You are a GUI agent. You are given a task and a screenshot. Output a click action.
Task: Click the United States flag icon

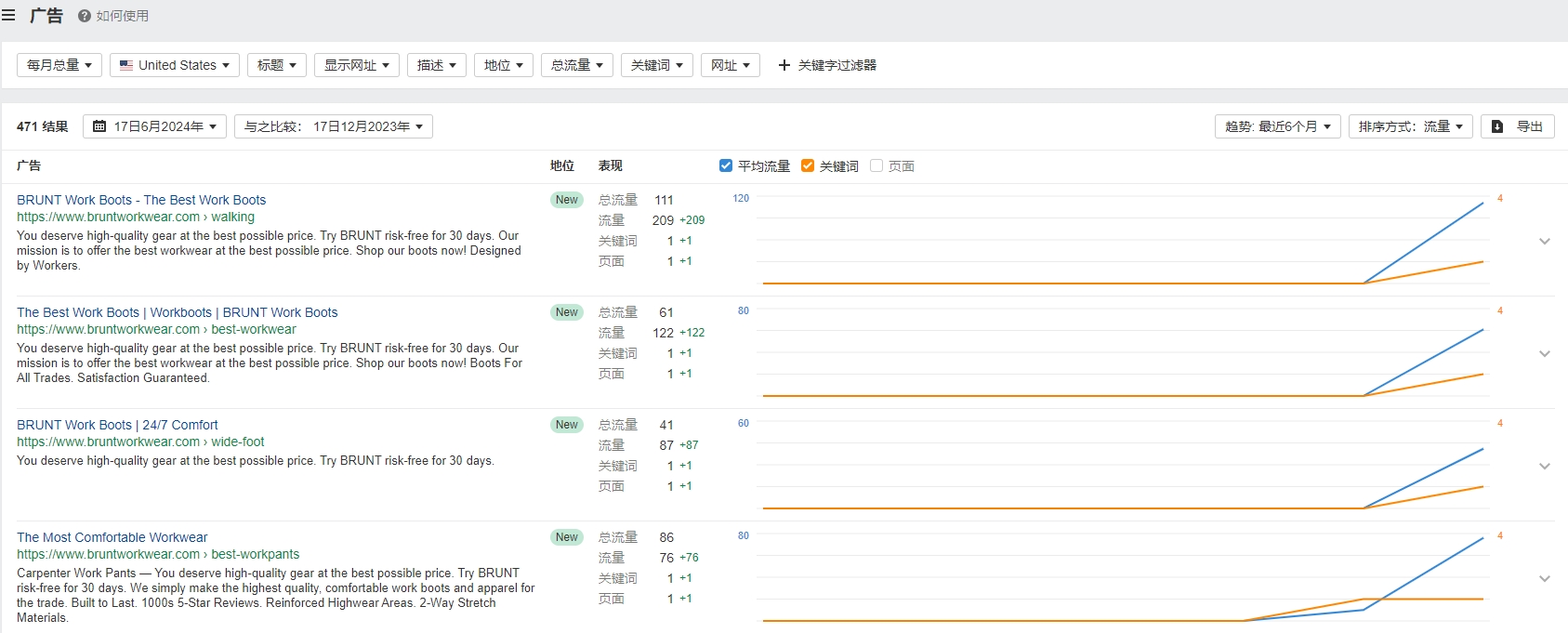[126, 65]
